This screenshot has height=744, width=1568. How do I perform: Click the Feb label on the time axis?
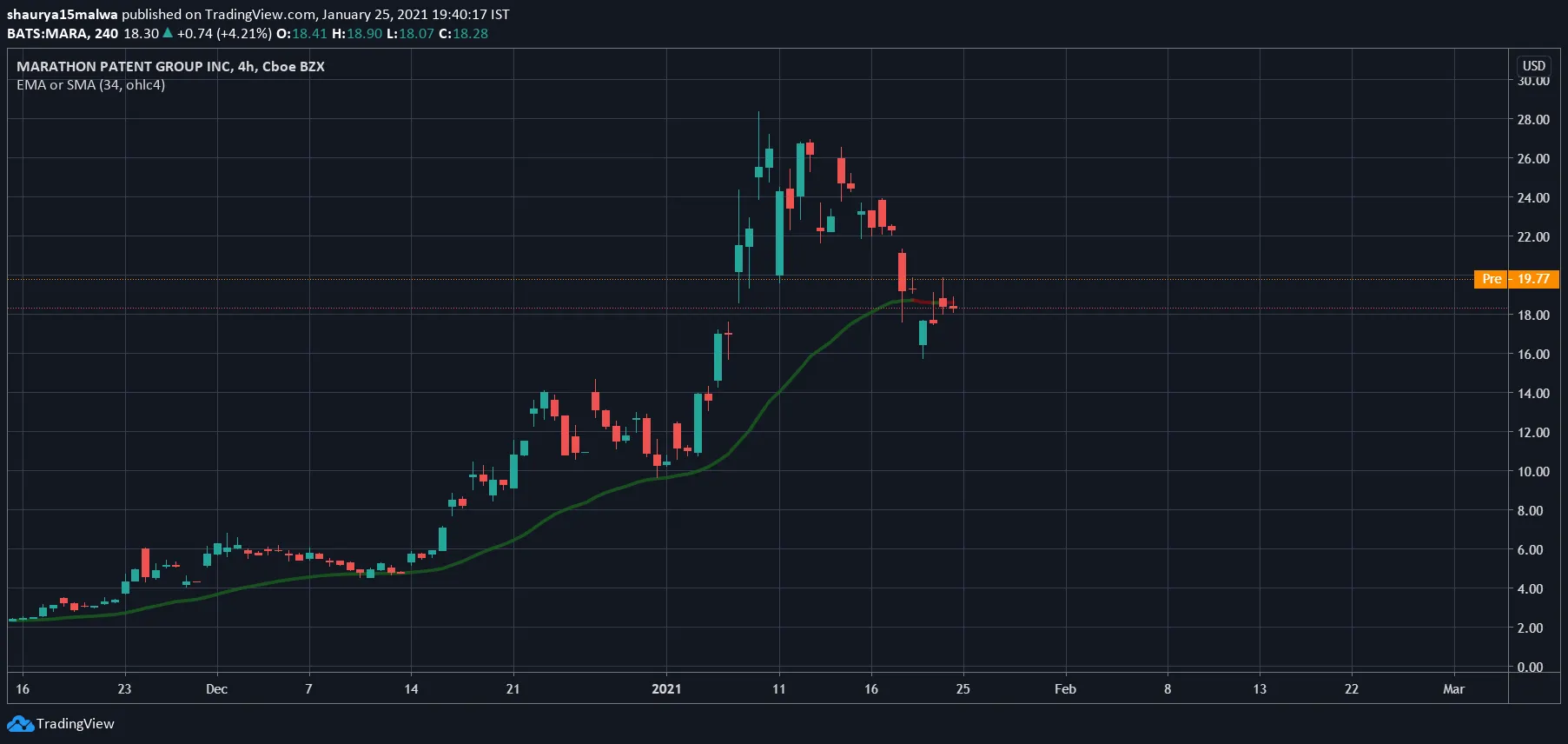coord(1065,689)
